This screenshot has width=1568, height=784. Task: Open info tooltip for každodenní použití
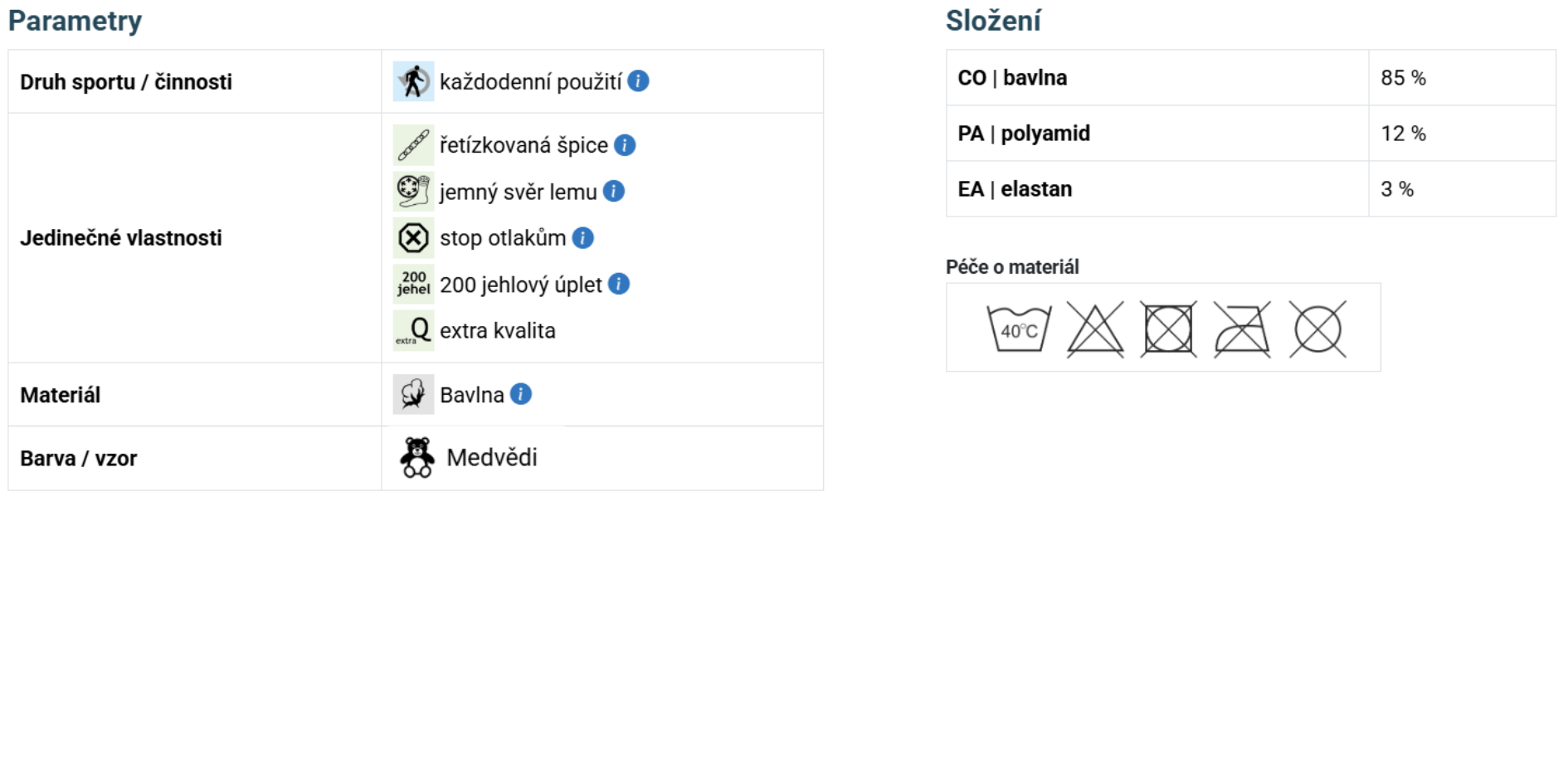(638, 81)
